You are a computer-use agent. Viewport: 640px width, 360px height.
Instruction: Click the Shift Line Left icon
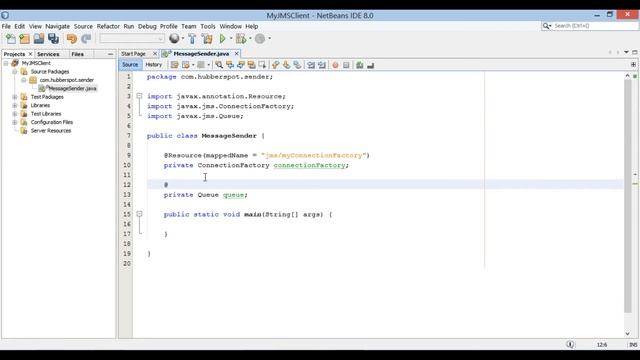point(311,65)
